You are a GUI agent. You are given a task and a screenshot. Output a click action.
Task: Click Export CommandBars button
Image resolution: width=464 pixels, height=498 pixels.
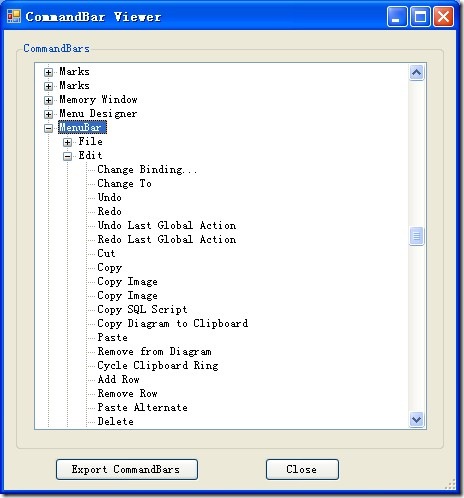tap(127, 469)
